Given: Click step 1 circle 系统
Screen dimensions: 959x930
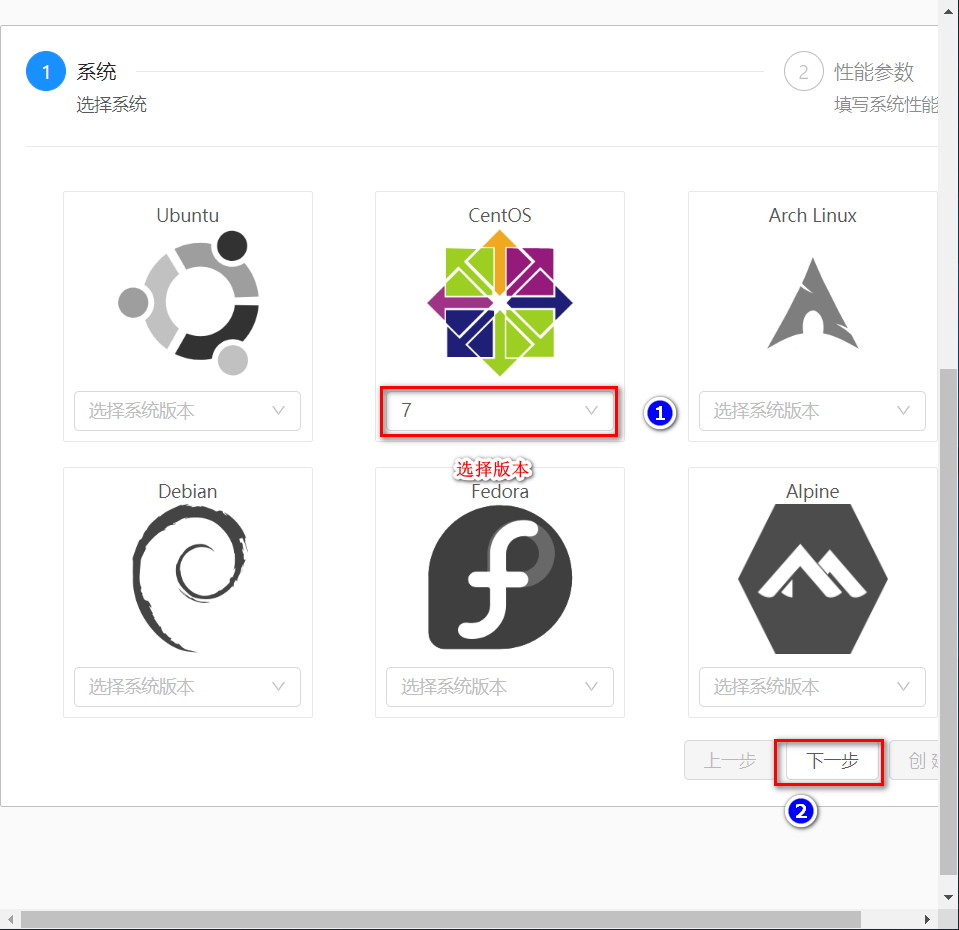Looking at the screenshot, I should 46,72.
